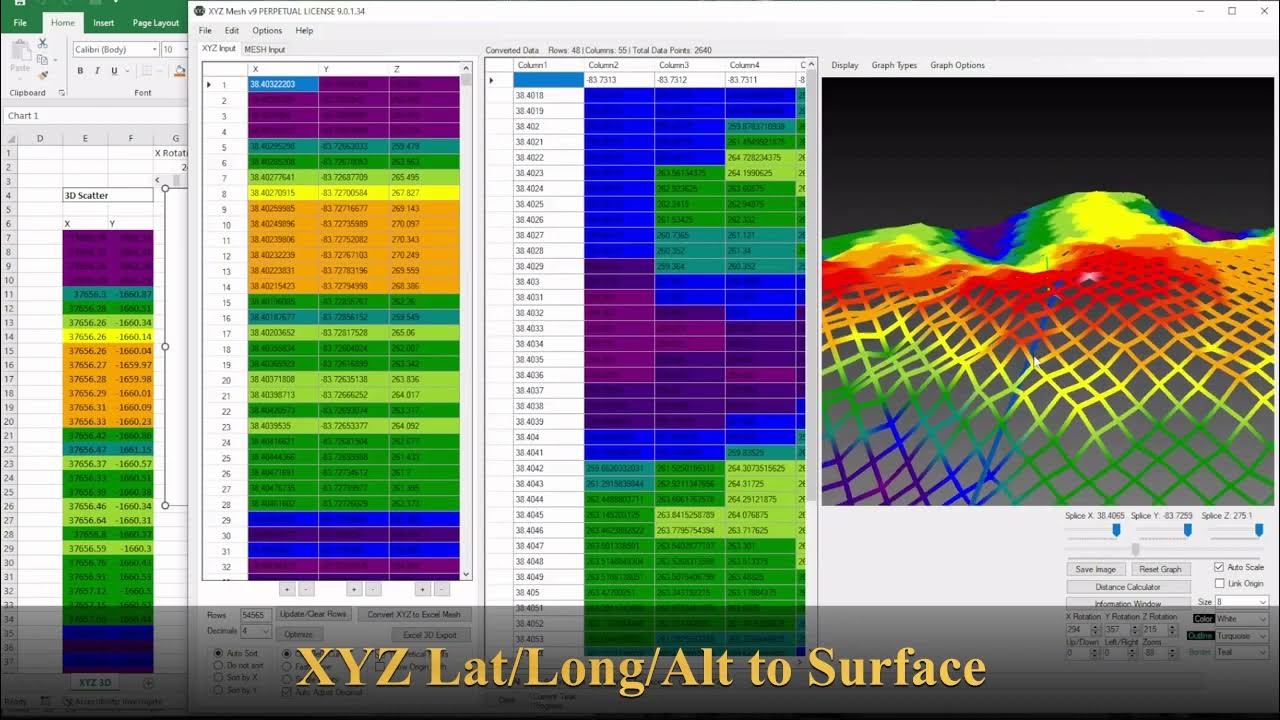The width and height of the screenshot is (1280, 720).
Task: Click the Fill Color bucket in Excel
Action: (x=180, y=71)
